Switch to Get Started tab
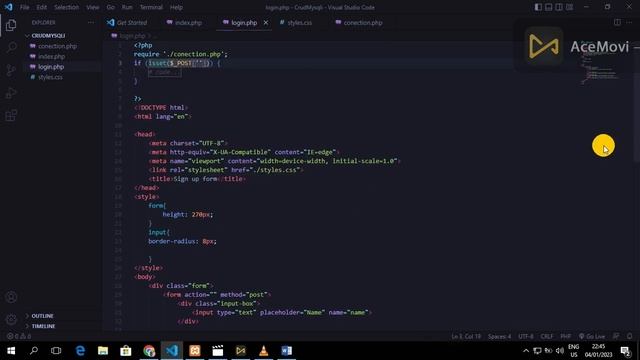The height and width of the screenshot is (360, 640). click(127, 22)
